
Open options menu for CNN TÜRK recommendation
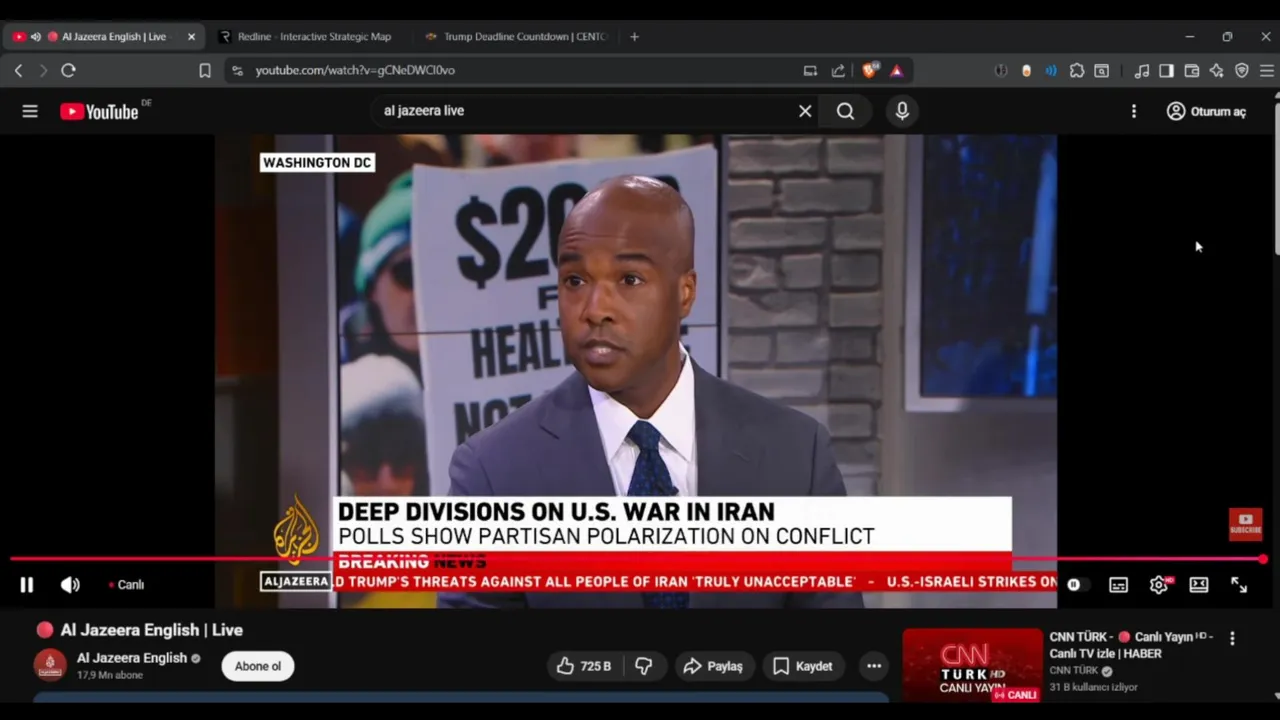1232,638
